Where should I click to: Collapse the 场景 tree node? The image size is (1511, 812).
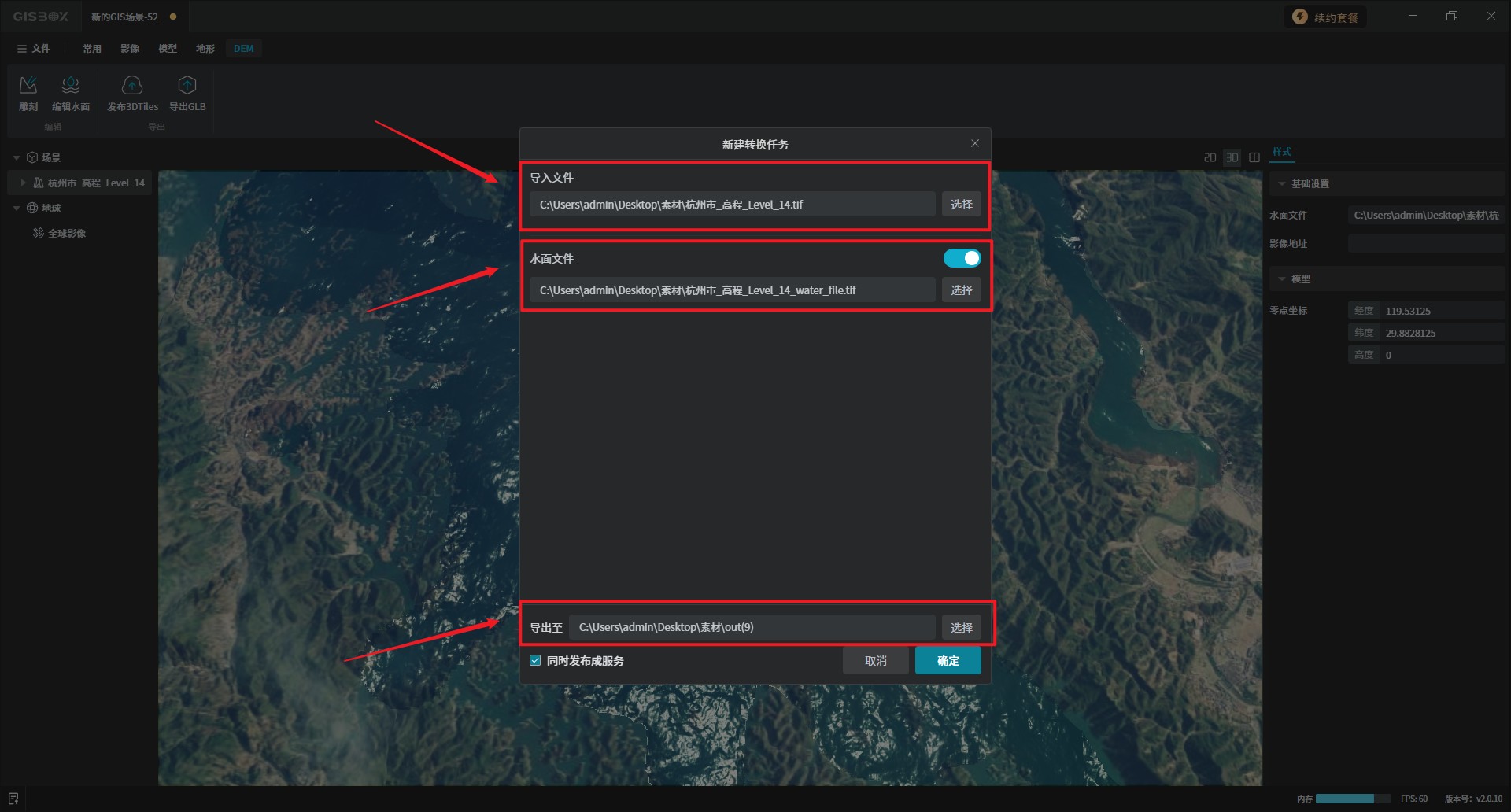17,158
